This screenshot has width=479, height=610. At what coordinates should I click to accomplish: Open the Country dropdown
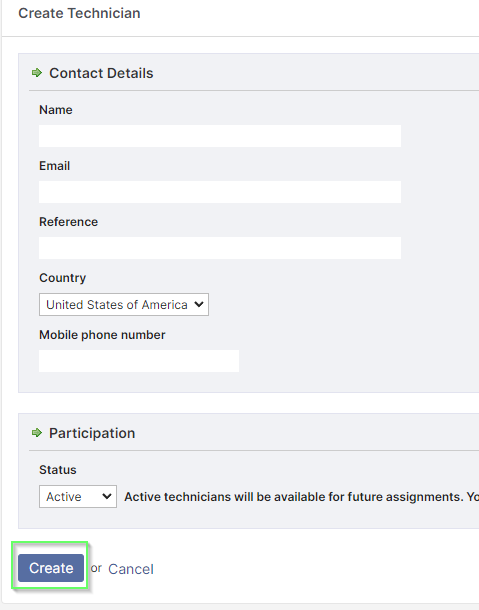click(124, 305)
